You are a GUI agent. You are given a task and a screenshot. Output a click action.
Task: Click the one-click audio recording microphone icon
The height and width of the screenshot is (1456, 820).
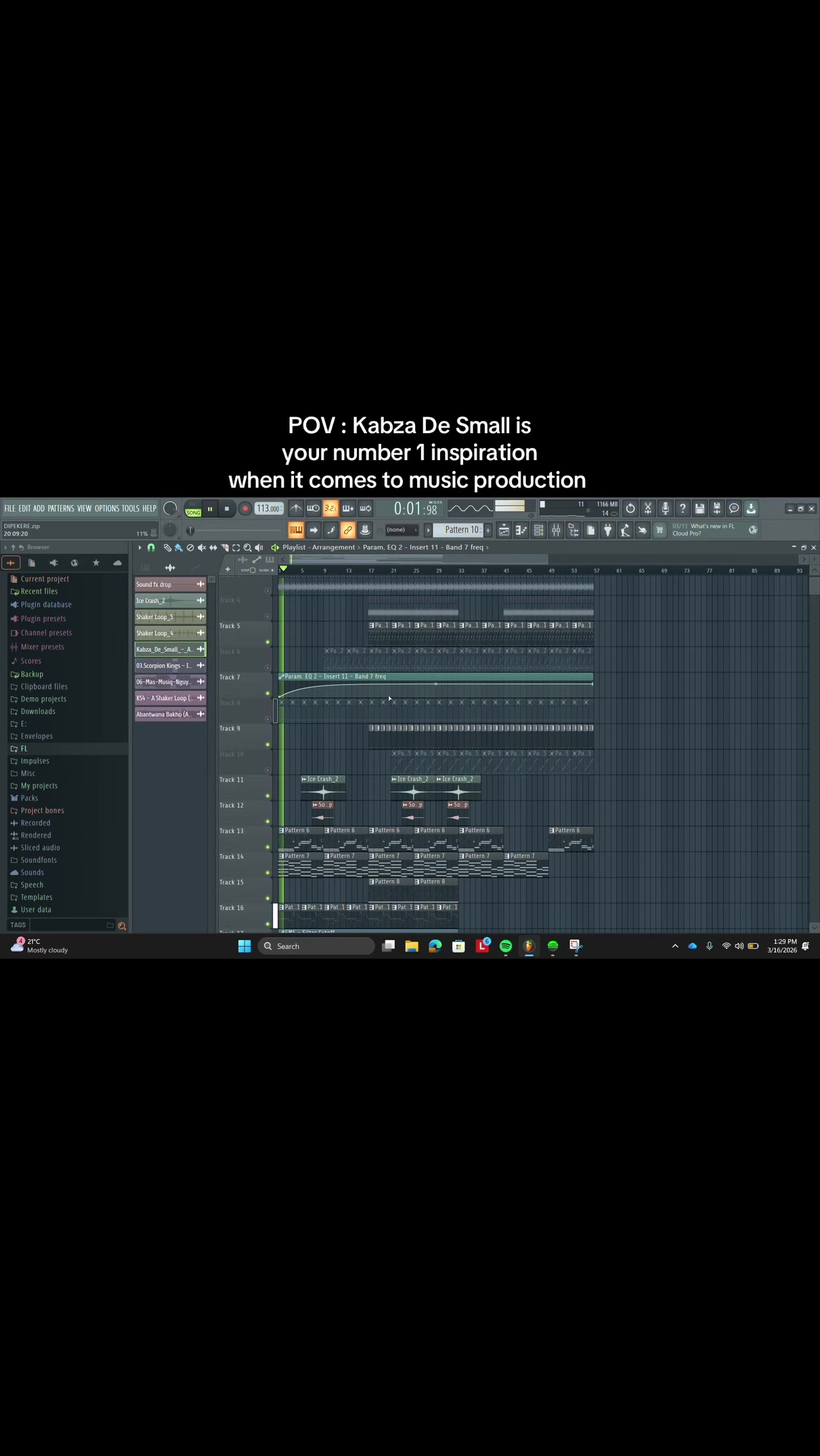pos(665,509)
